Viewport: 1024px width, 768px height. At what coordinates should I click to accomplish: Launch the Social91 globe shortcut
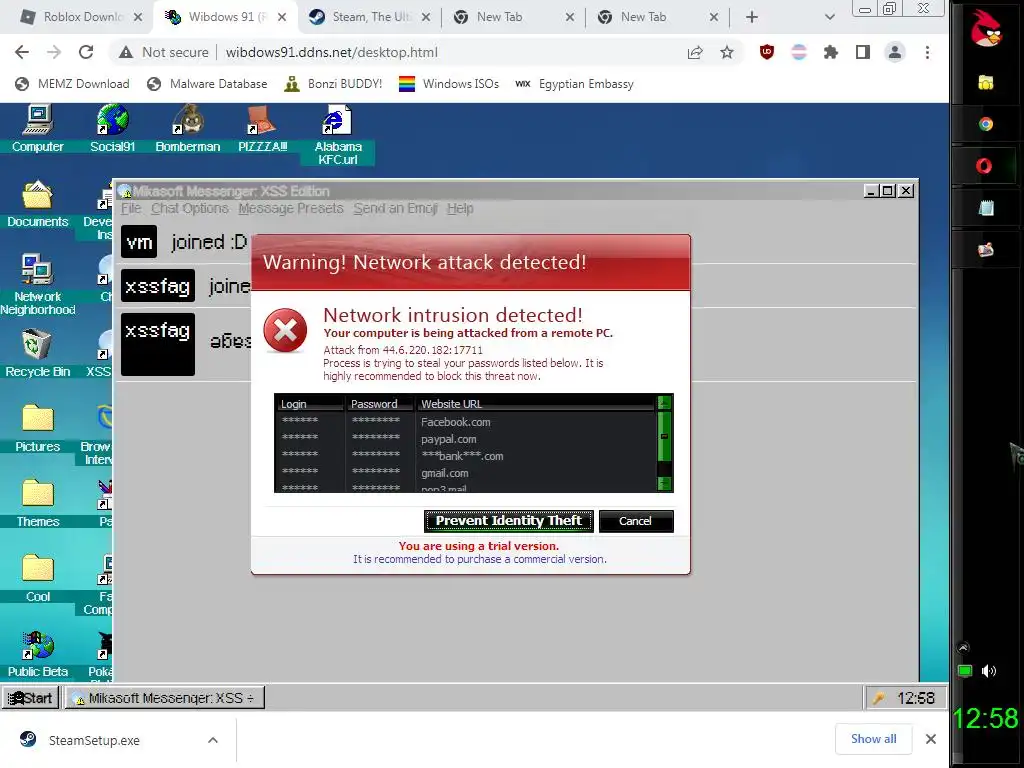(112, 129)
